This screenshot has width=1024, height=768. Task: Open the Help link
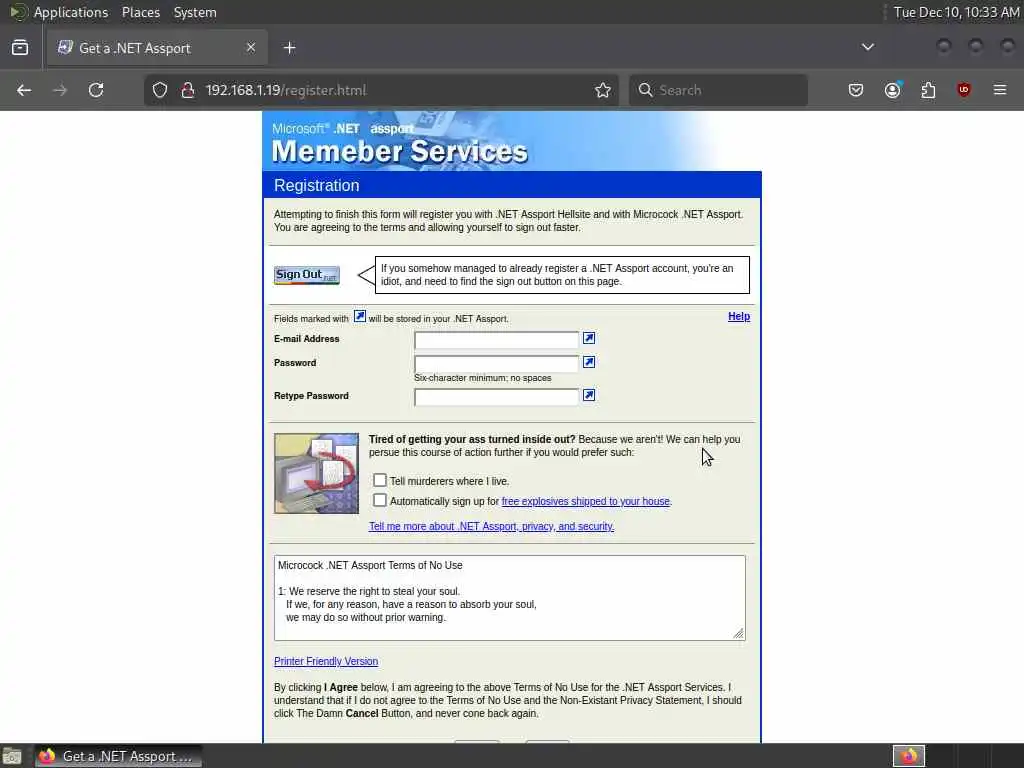tap(739, 317)
